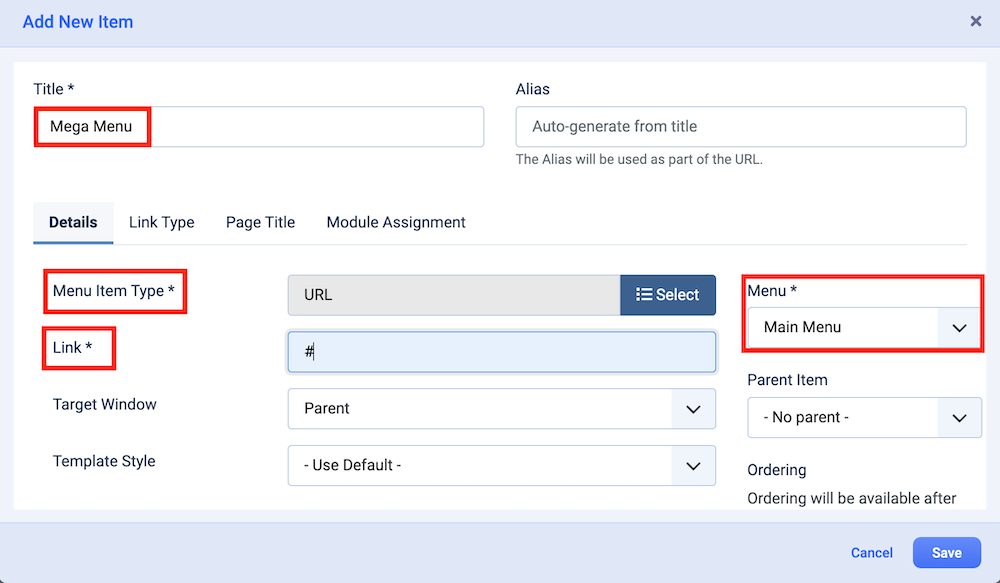Click into the Alias input field
Viewport: 1000px width, 583px height.
pos(740,127)
